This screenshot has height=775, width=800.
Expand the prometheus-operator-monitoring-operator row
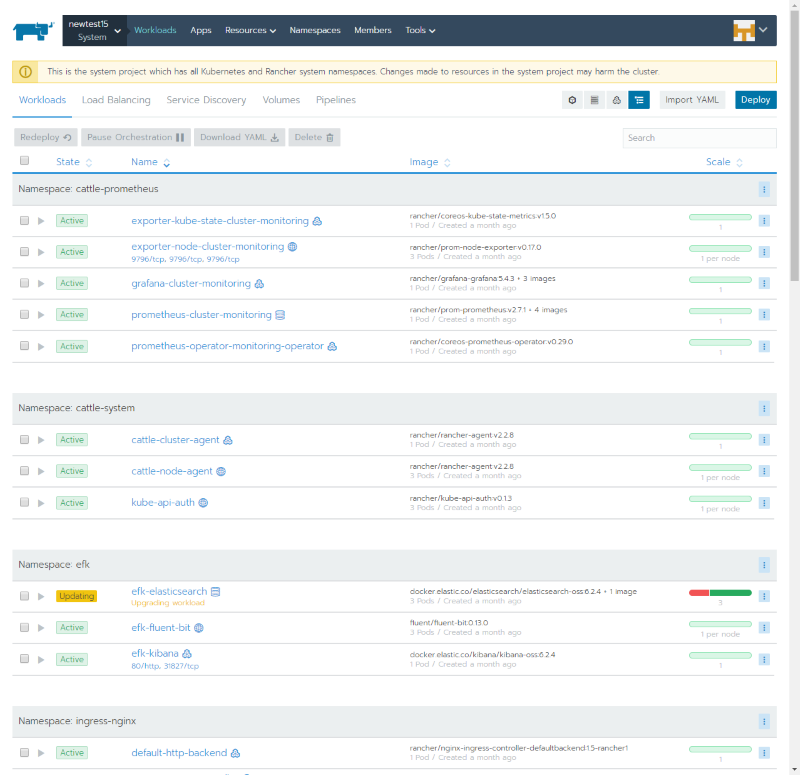coord(41,346)
